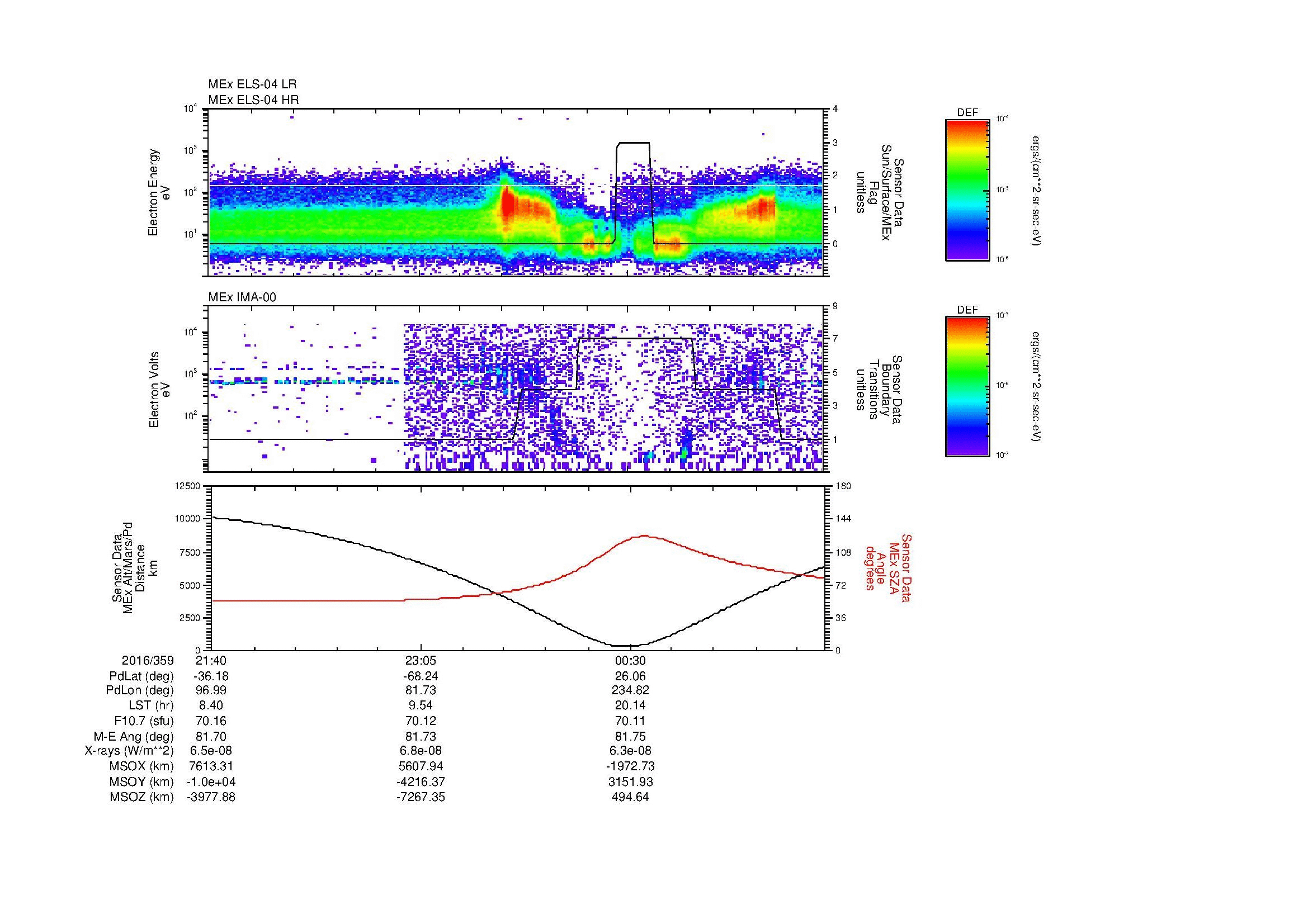
Task: Click the boundary-value-7 plateau in IMA panel
Action: (635, 339)
